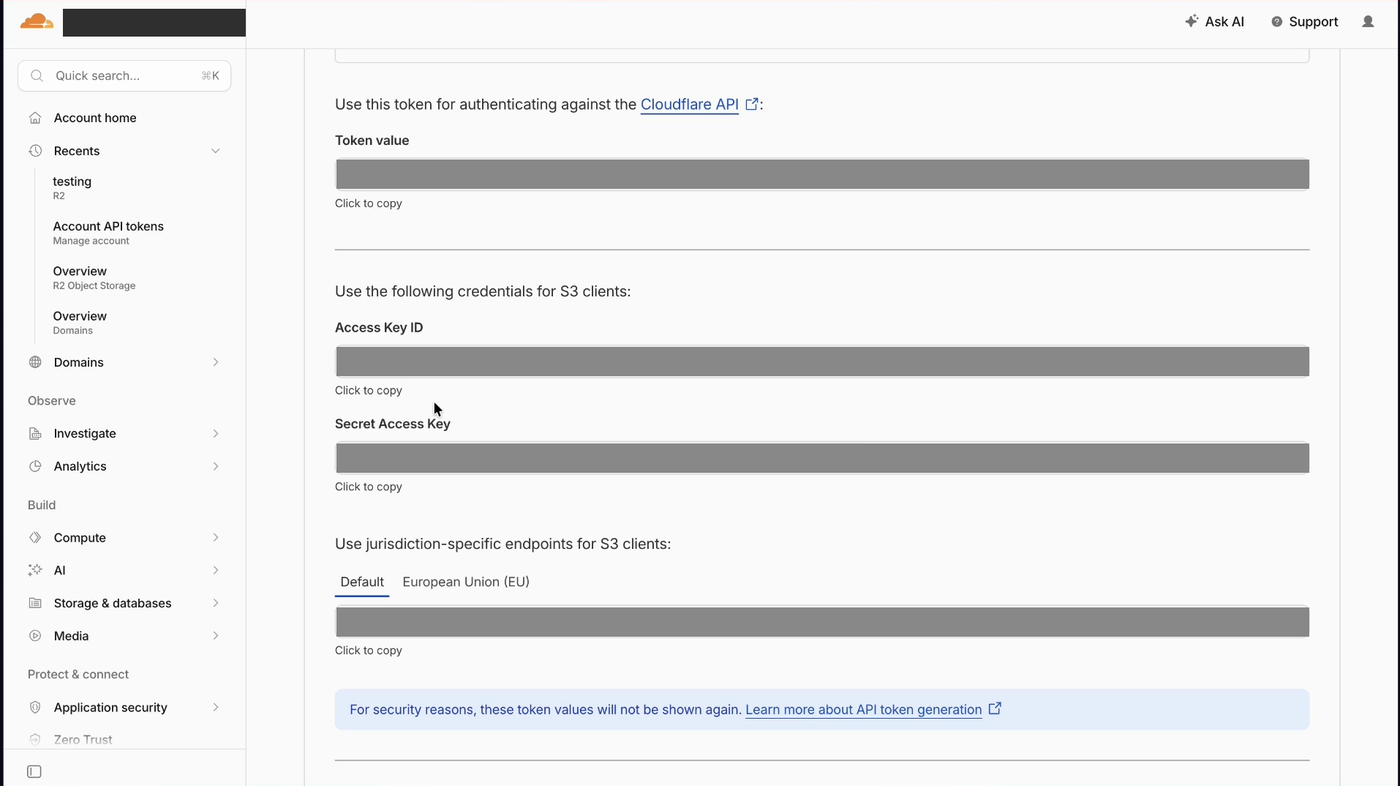Click the Investigate icon

coord(35,433)
